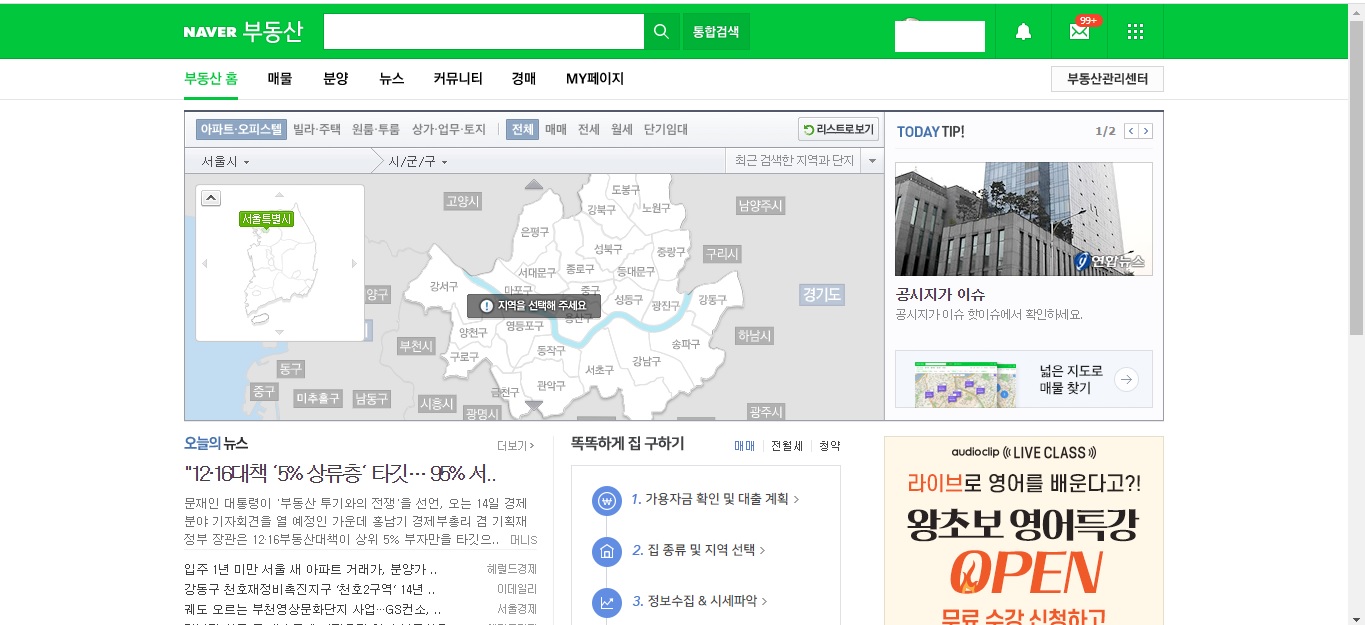Open 경매 menu
This screenshot has width=1365, height=625.
tap(524, 79)
